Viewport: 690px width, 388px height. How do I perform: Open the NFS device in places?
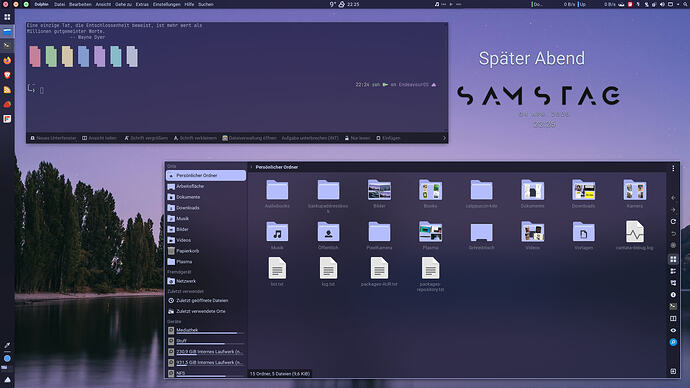click(206, 373)
